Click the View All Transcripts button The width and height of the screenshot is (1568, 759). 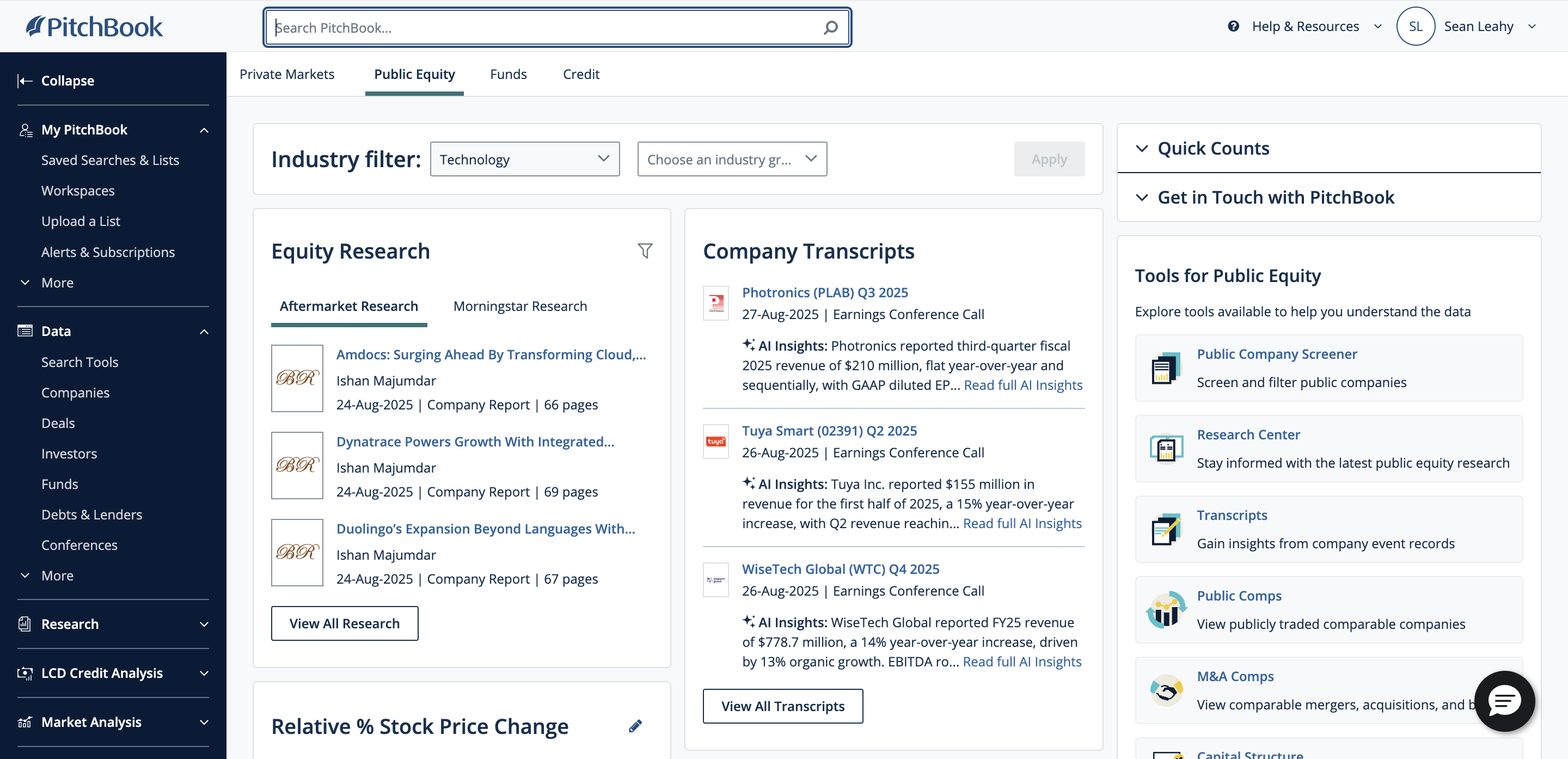point(782,706)
